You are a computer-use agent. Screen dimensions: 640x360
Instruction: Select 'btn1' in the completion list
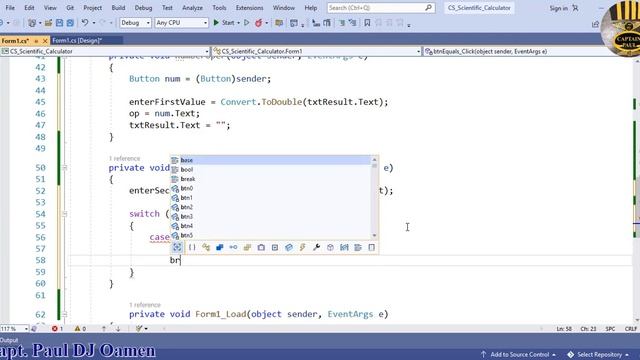point(270,198)
